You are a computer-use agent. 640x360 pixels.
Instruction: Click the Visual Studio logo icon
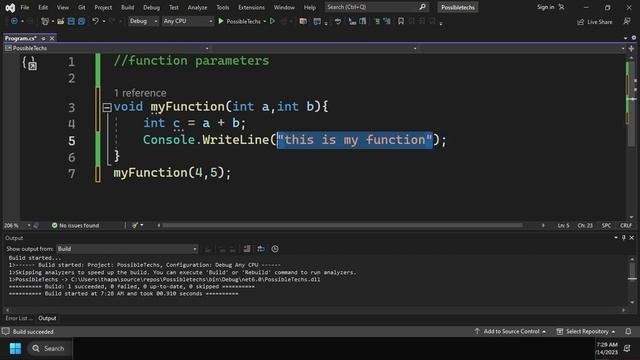point(10,7)
